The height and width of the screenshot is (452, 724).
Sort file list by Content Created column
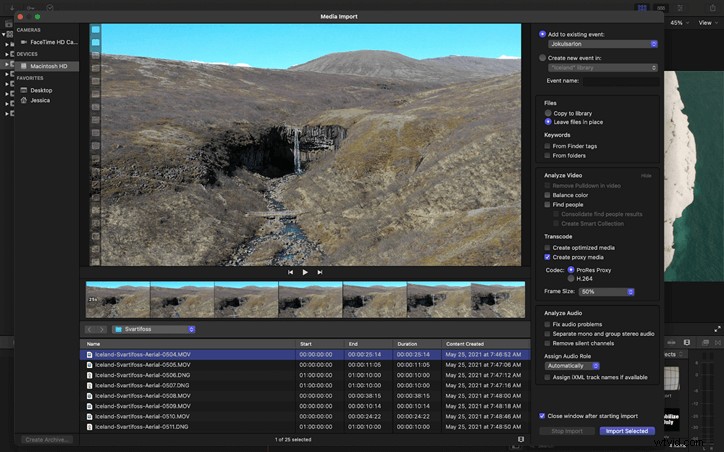(485, 344)
